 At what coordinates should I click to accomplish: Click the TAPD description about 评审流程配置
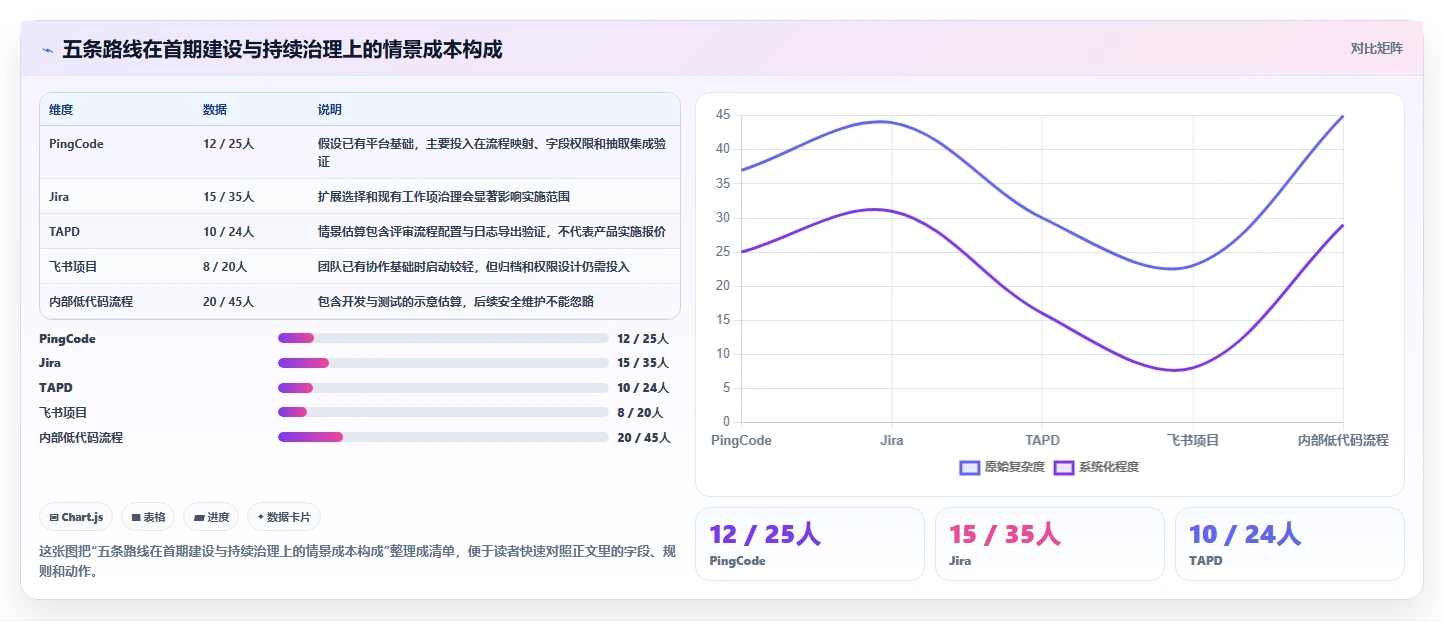(x=492, y=232)
